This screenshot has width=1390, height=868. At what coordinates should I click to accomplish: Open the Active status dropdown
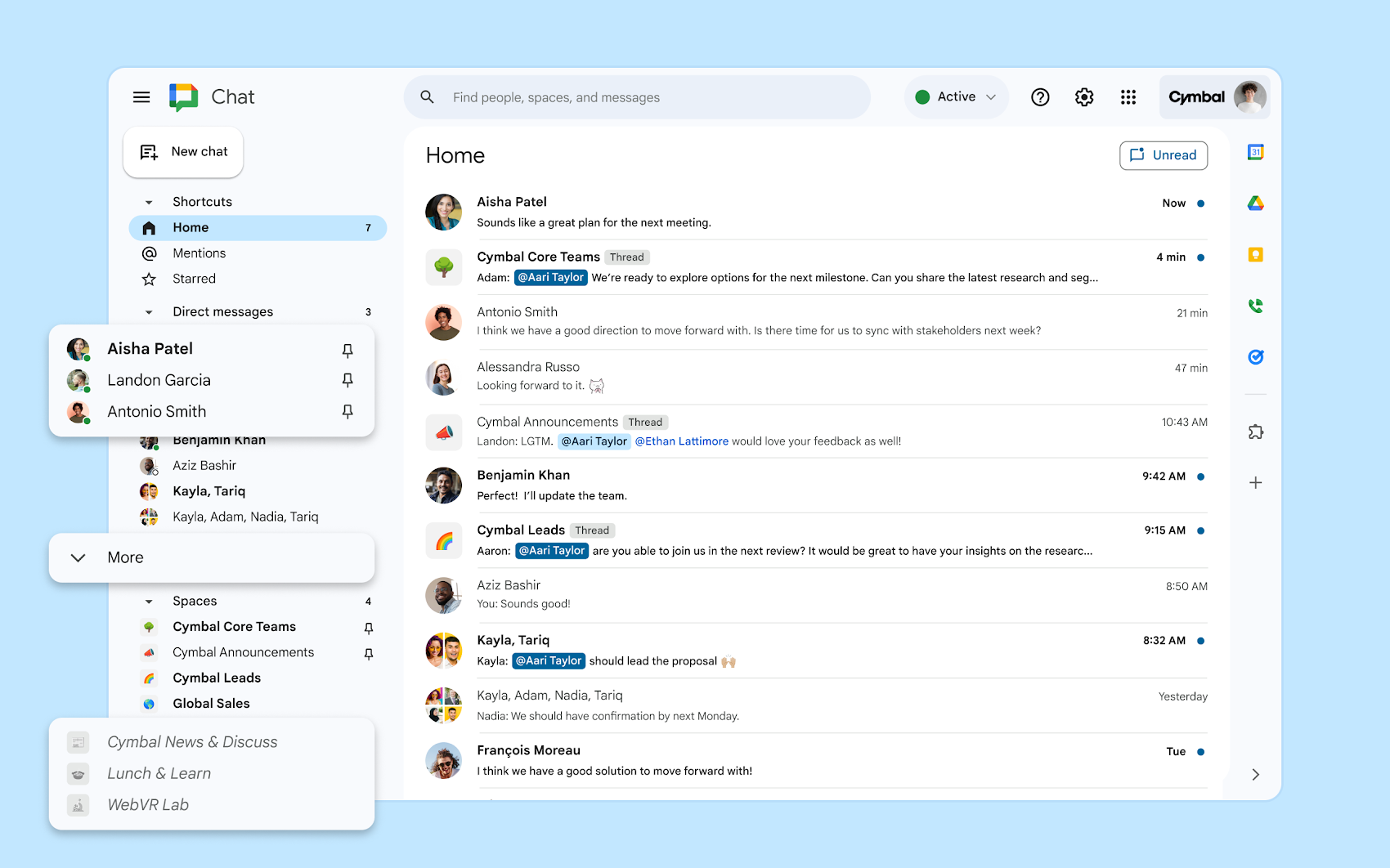957,97
